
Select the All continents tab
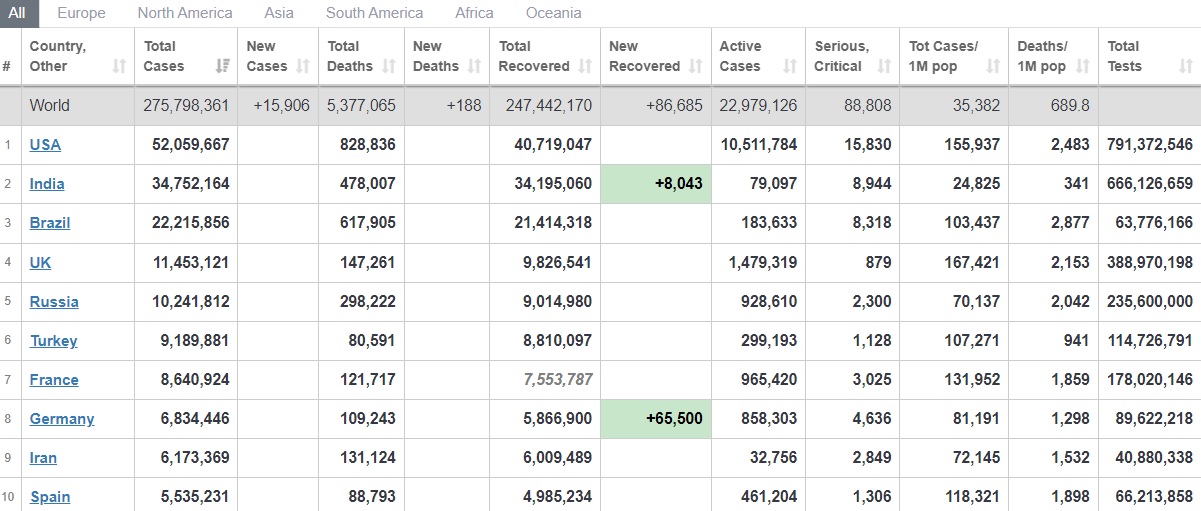18,13
